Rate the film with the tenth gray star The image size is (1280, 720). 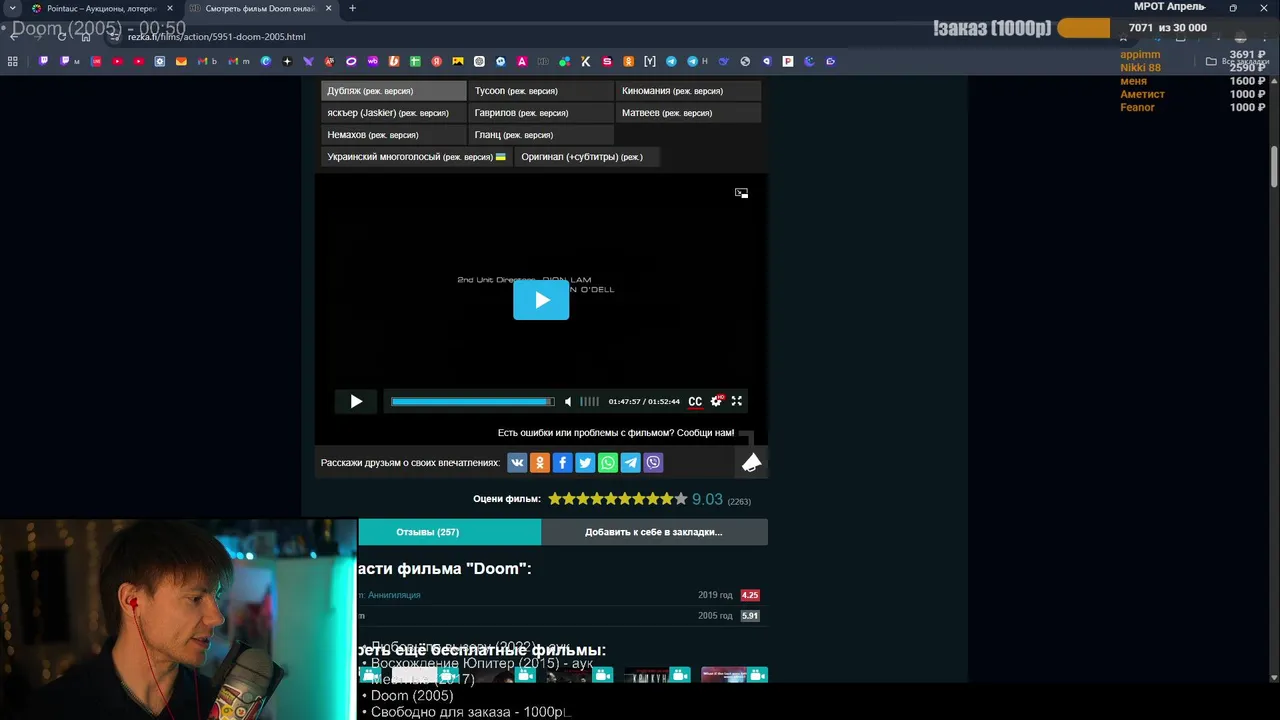(x=681, y=498)
